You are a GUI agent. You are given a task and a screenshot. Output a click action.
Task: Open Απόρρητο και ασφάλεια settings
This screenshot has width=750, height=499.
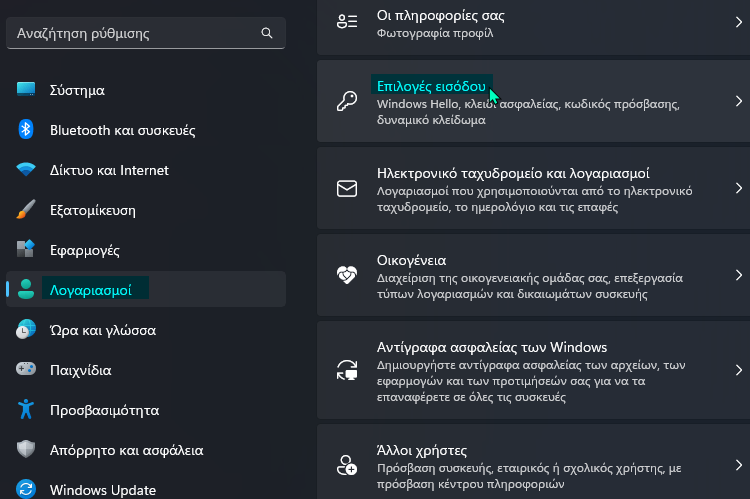[146, 450]
